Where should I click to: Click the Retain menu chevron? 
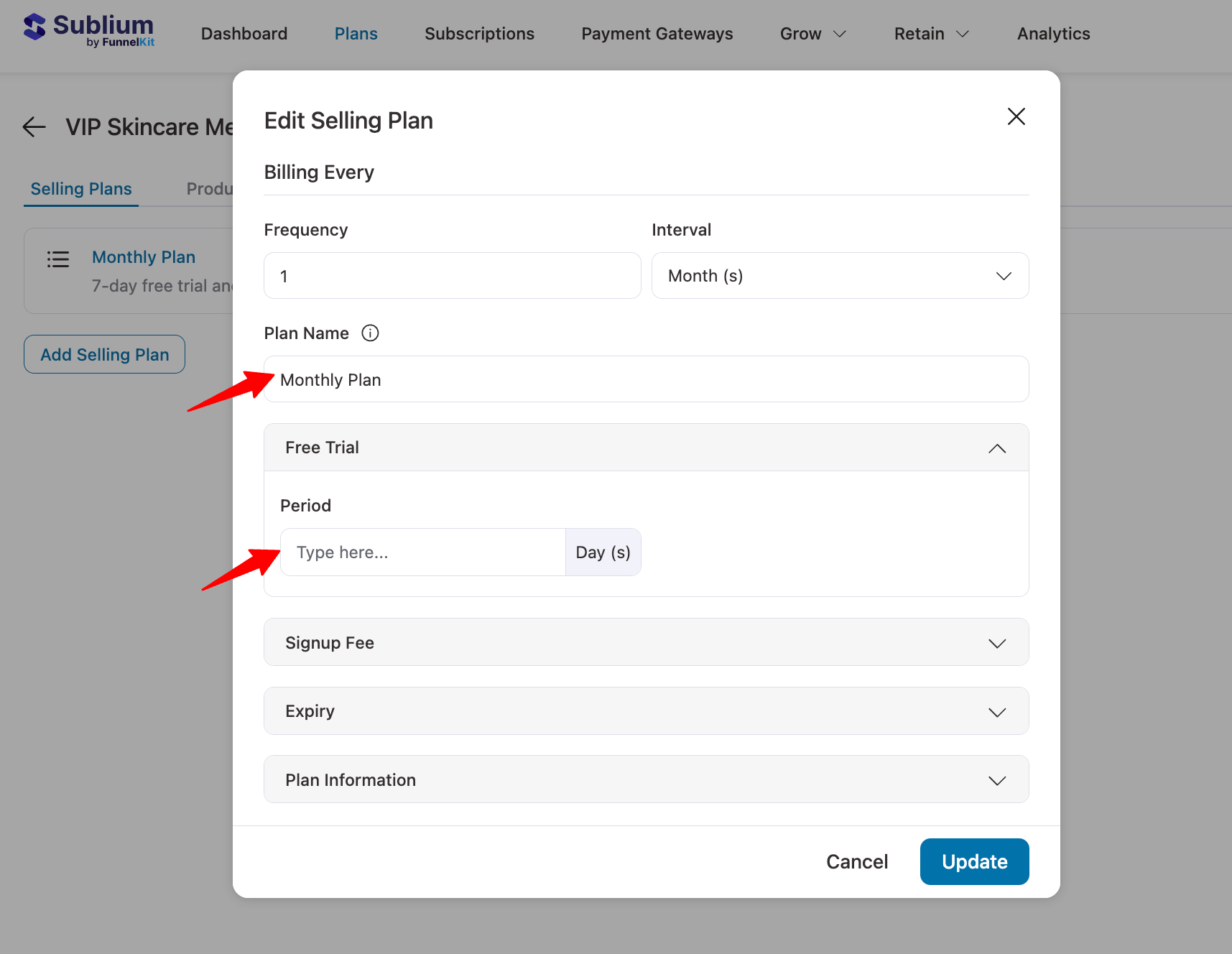(962, 33)
